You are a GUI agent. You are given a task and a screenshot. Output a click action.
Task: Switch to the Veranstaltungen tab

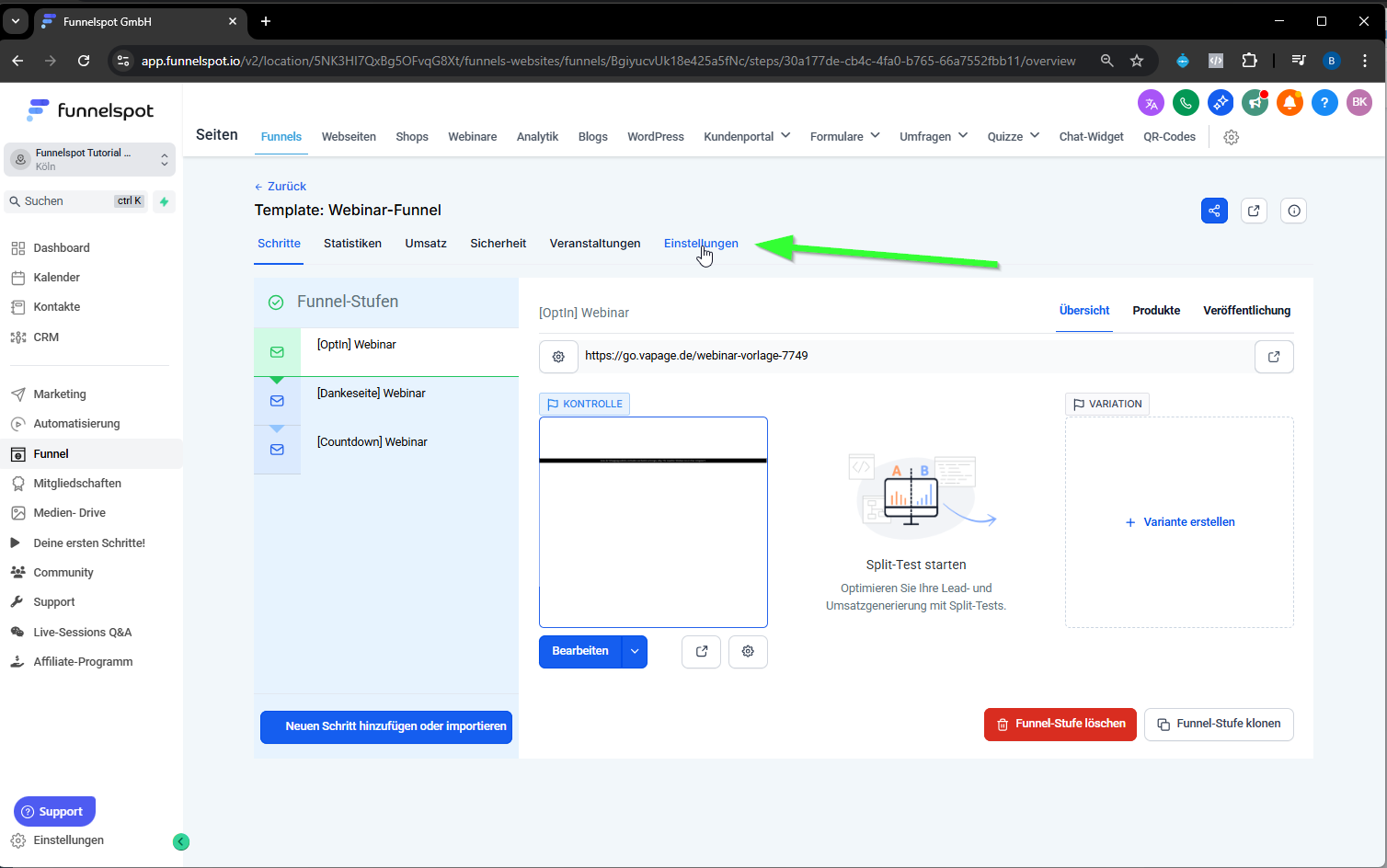pos(595,244)
